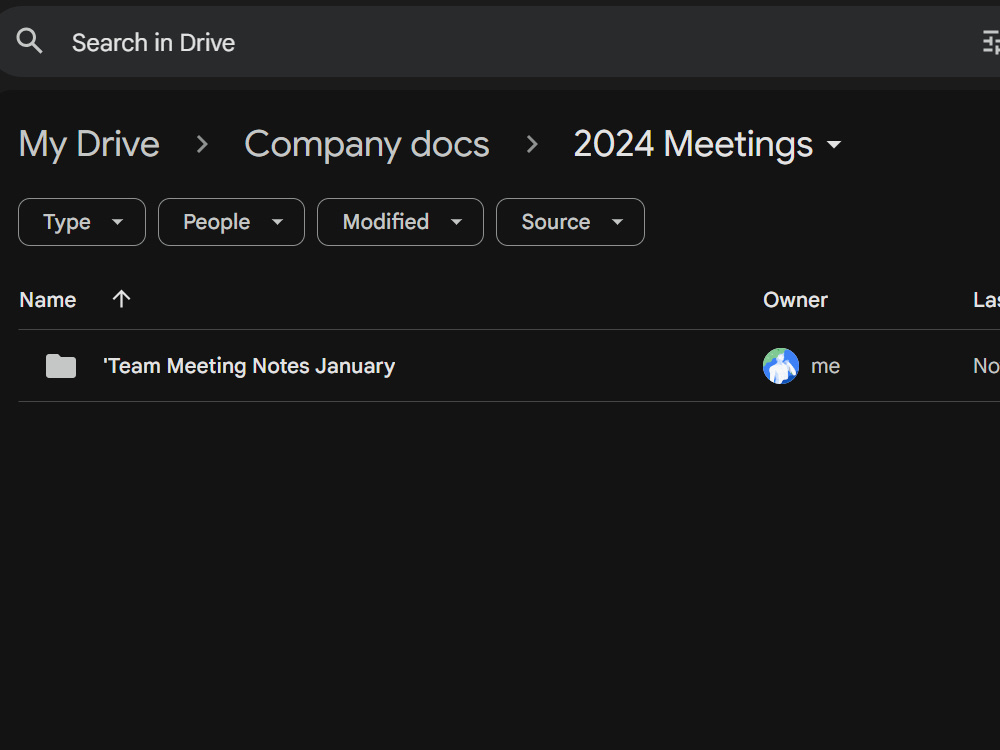Screen dimensions: 1000x750
Task: Open advanced search filter options icon
Action: pos(990,43)
